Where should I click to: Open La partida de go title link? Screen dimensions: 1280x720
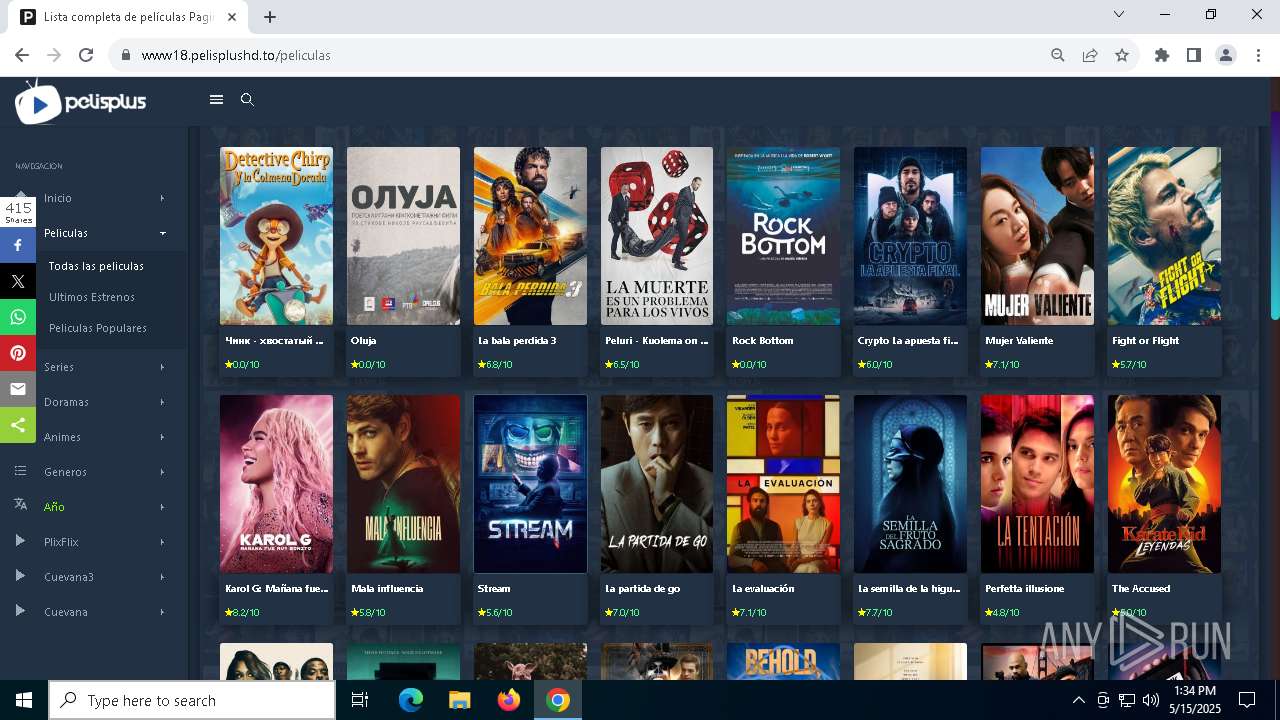tap(642, 588)
